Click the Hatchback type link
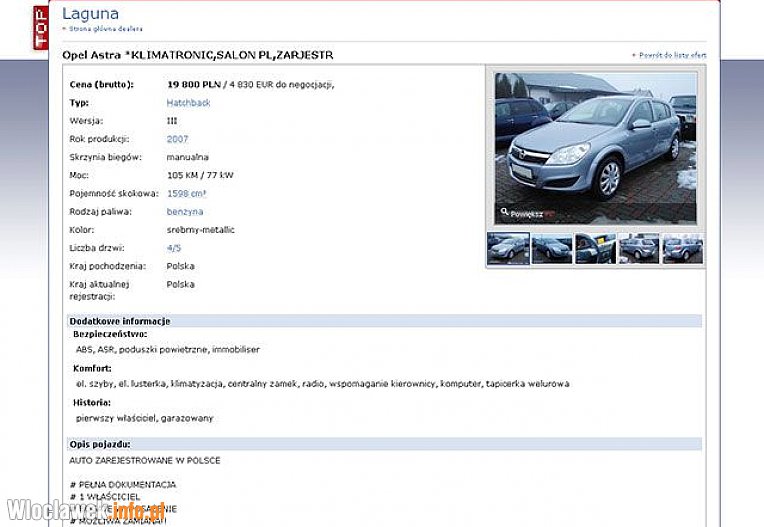This screenshot has height=527, width=764. 188,103
